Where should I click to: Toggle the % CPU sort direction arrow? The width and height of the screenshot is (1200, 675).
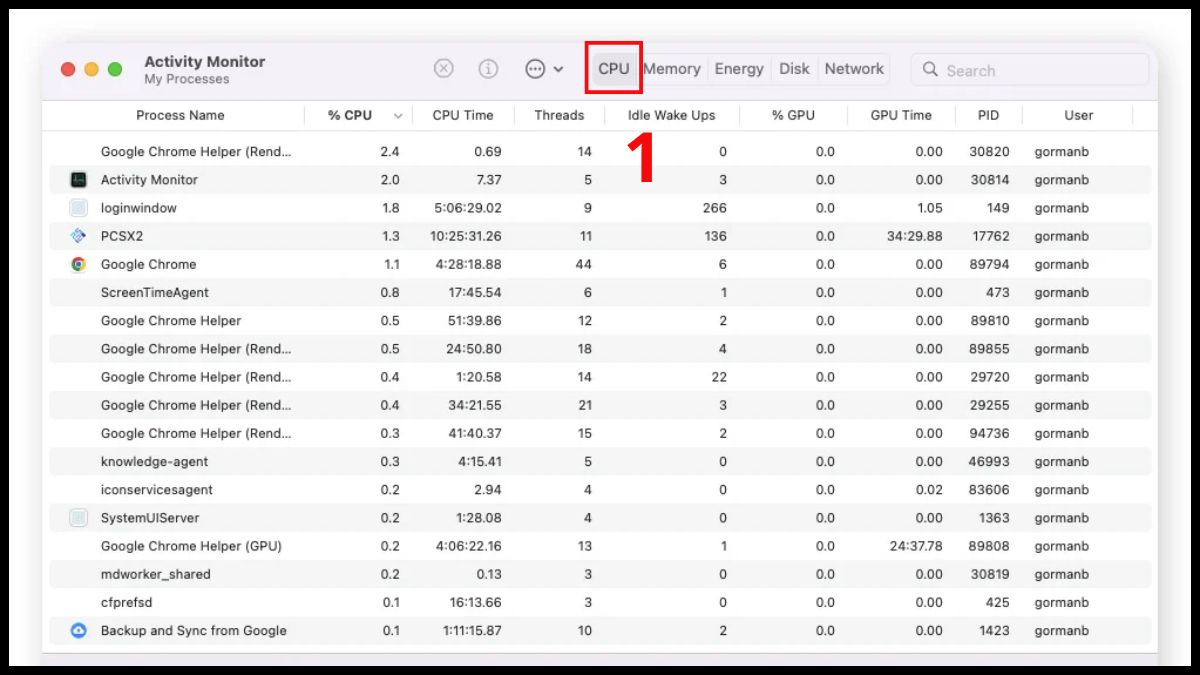[398, 116]
